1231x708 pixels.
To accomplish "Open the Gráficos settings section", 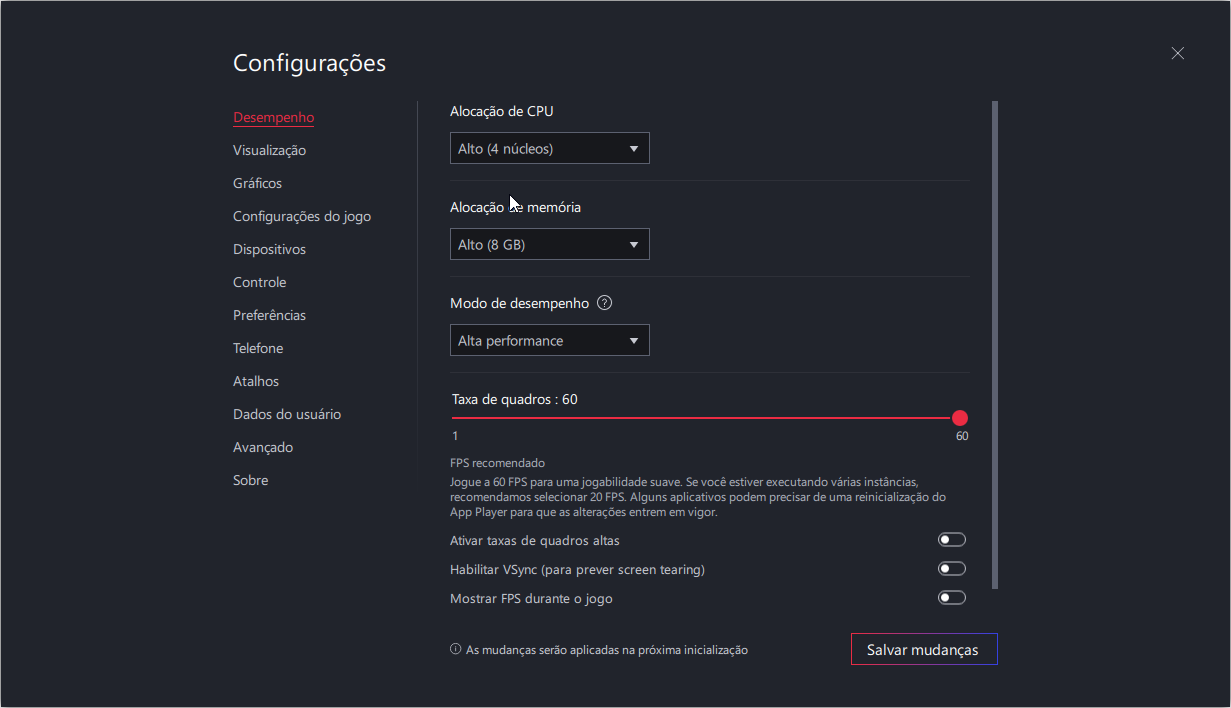I will click(257, 183).
